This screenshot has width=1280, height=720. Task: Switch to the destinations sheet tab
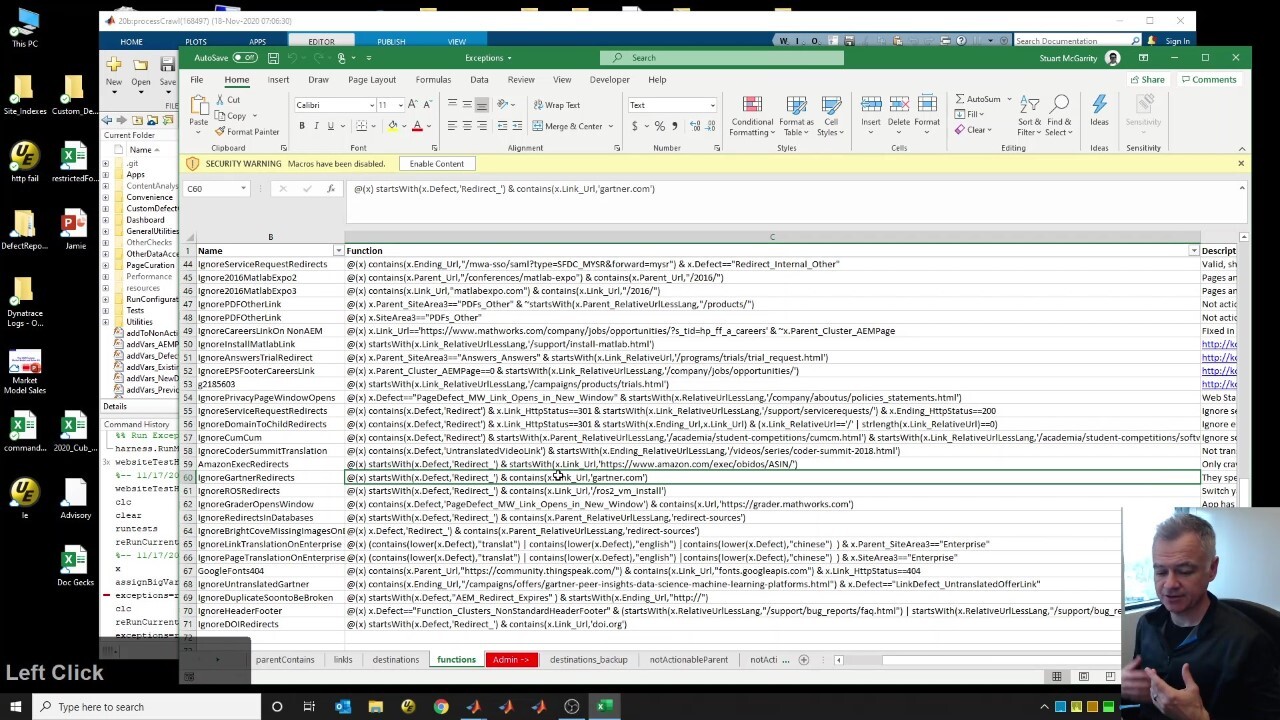396,660
